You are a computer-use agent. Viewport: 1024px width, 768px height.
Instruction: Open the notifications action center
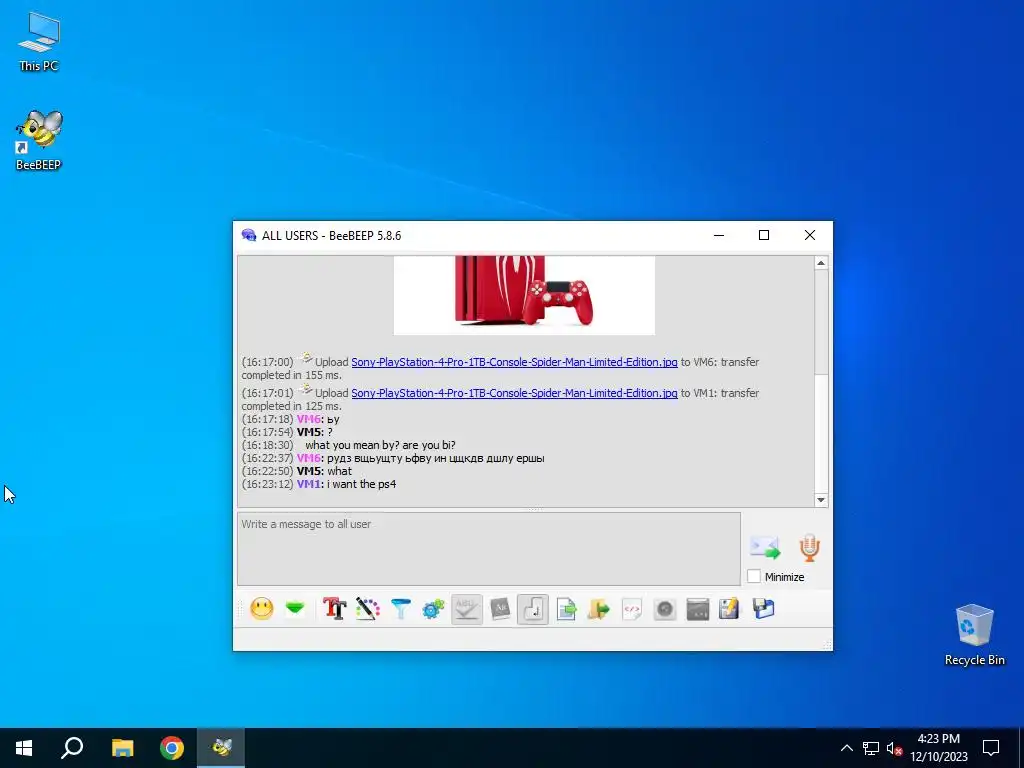click(x=991, y=748)
